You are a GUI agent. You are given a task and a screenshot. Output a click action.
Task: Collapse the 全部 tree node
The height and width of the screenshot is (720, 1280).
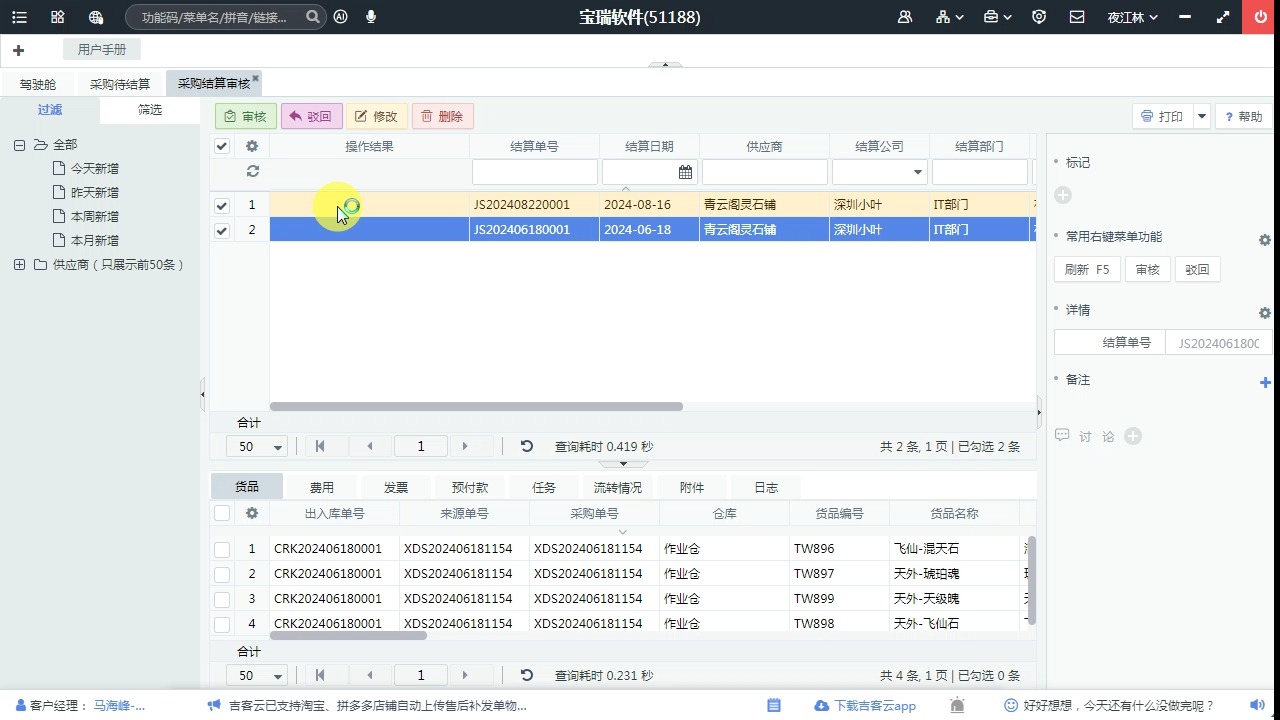(x=19, y=145)
